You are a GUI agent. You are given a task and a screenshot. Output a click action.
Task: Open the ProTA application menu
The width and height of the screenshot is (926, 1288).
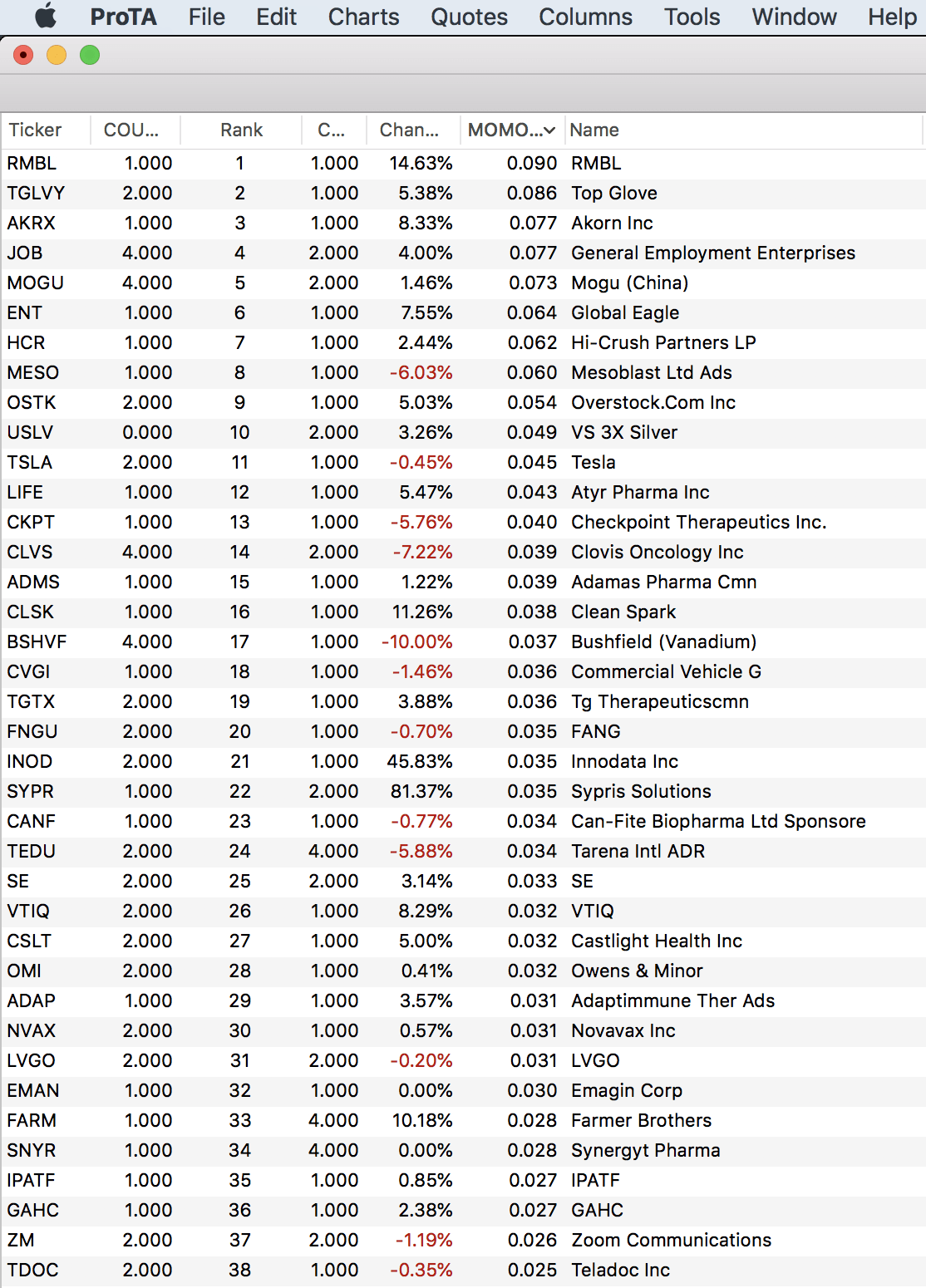pos(123,17)
